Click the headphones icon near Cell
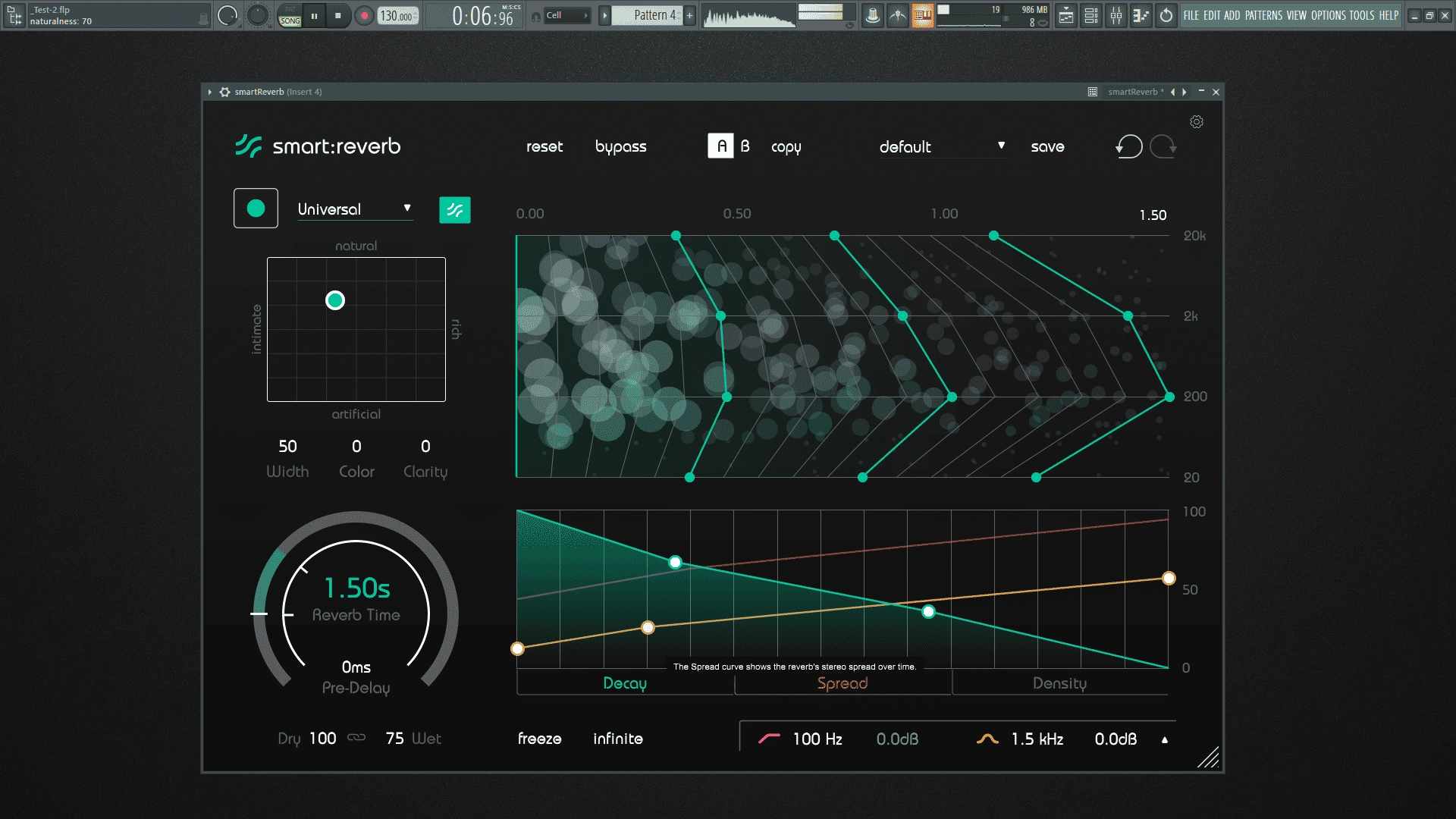 point(536,16)
